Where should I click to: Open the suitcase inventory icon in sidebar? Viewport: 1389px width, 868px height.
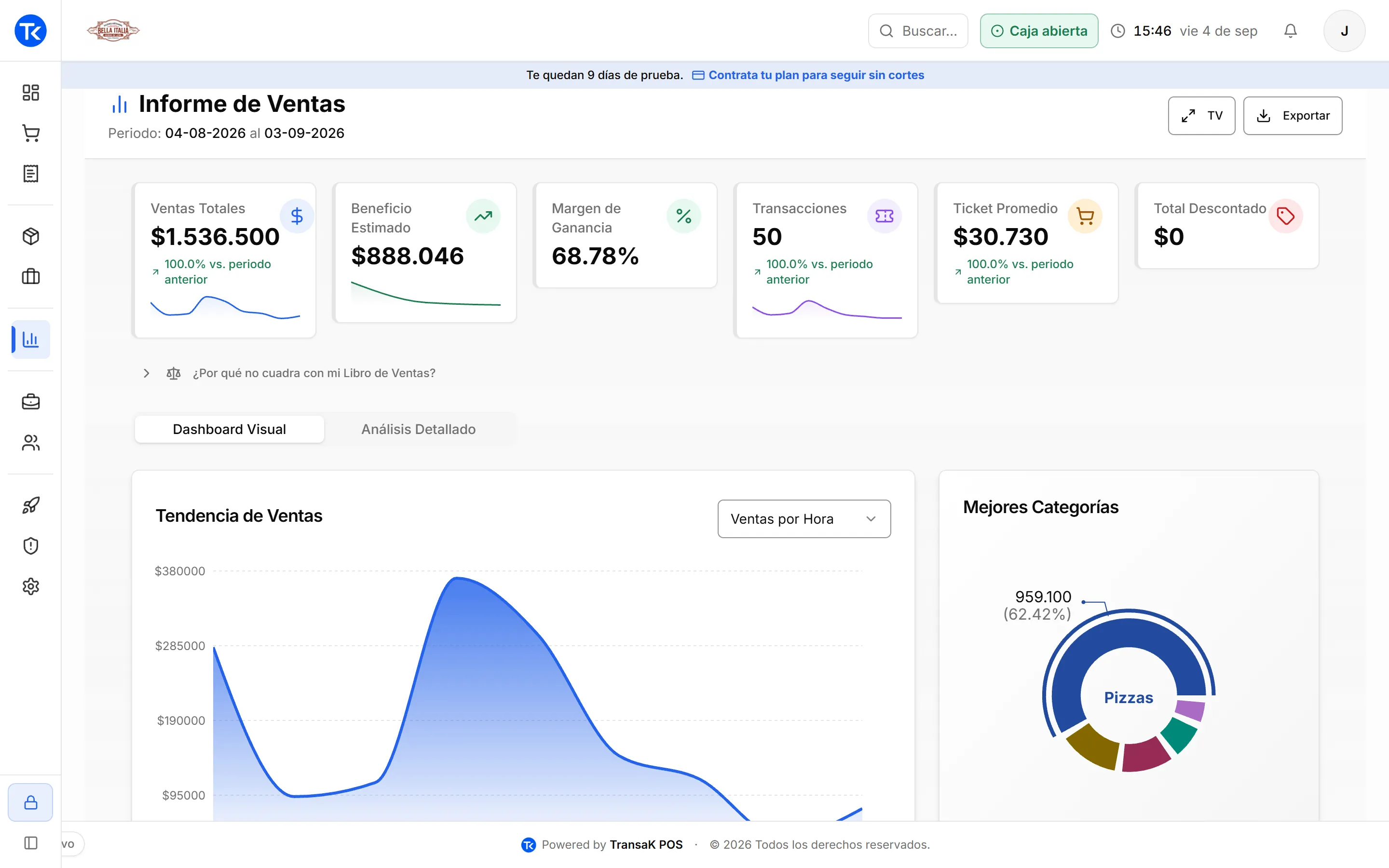(30, 277)
